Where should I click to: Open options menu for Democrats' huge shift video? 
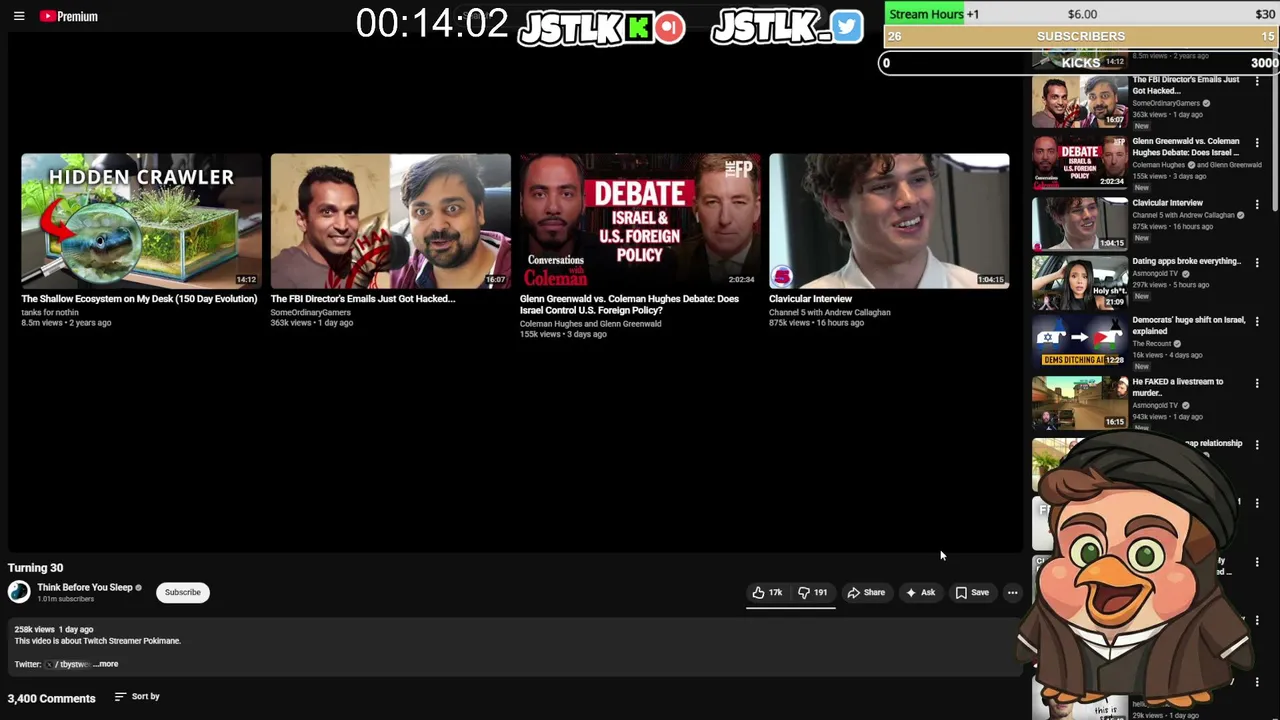(x=1257, y=322)
